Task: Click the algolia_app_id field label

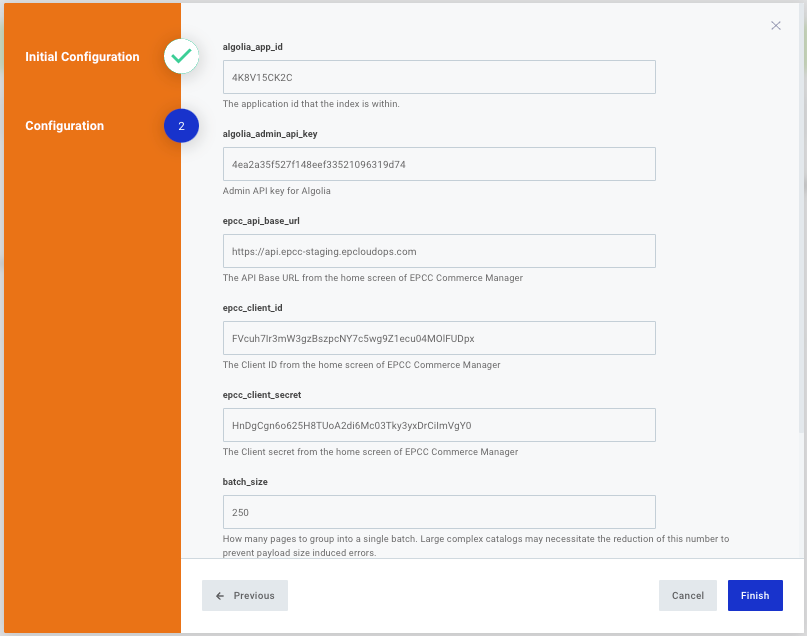Action: tap(254, 46)
